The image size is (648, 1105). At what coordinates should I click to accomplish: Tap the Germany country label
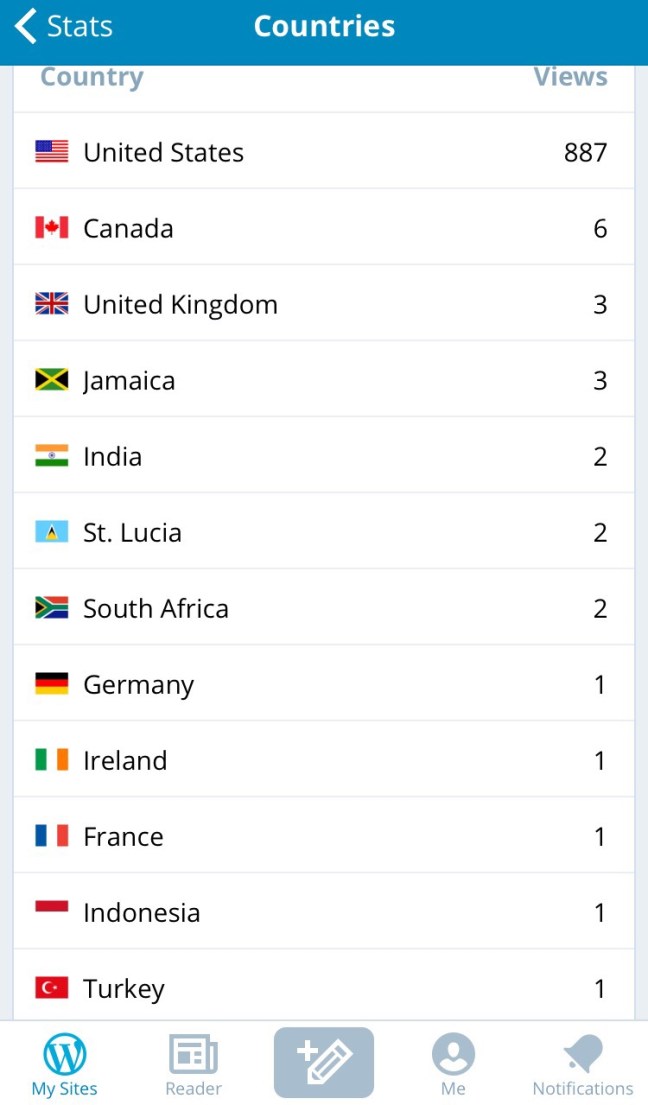[138, 685]
